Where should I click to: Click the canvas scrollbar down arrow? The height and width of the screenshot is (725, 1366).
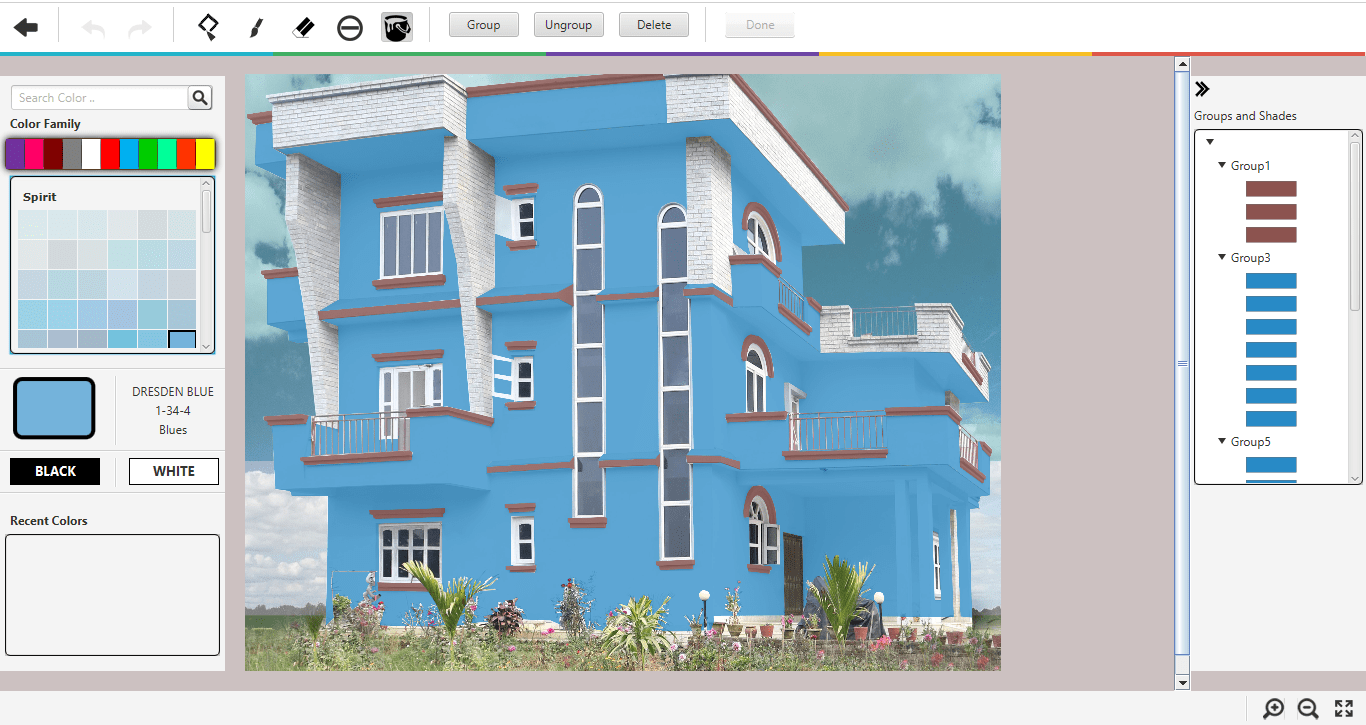(1182, 682)
